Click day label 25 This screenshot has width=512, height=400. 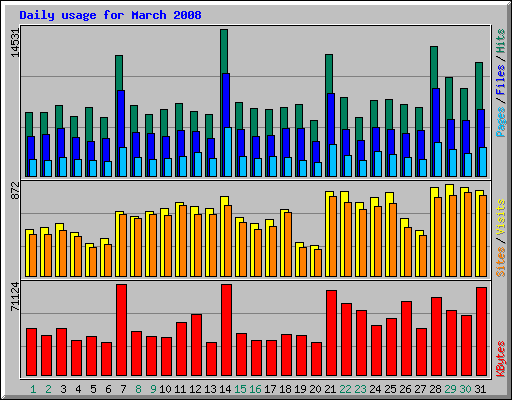(390, 389)
